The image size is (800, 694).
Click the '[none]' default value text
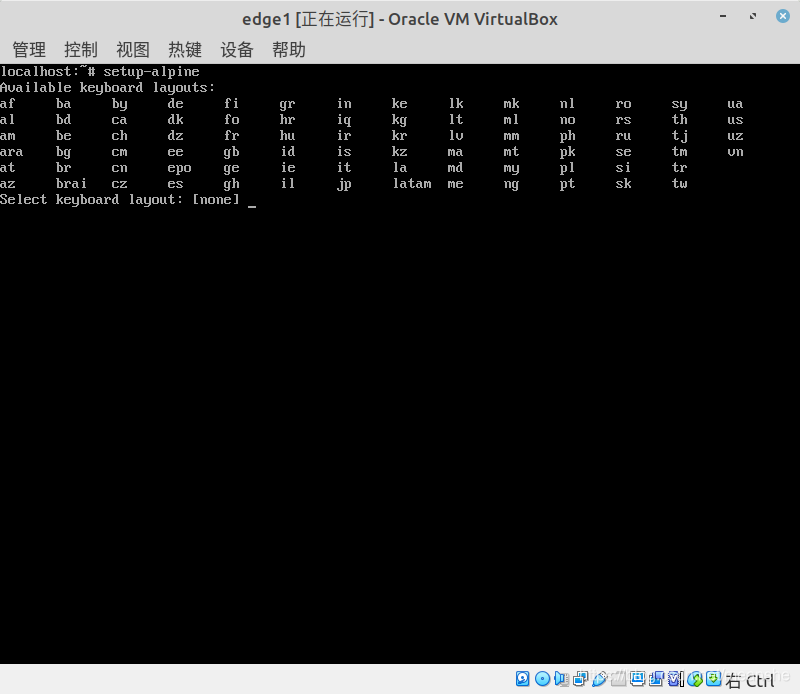[216, 200]
